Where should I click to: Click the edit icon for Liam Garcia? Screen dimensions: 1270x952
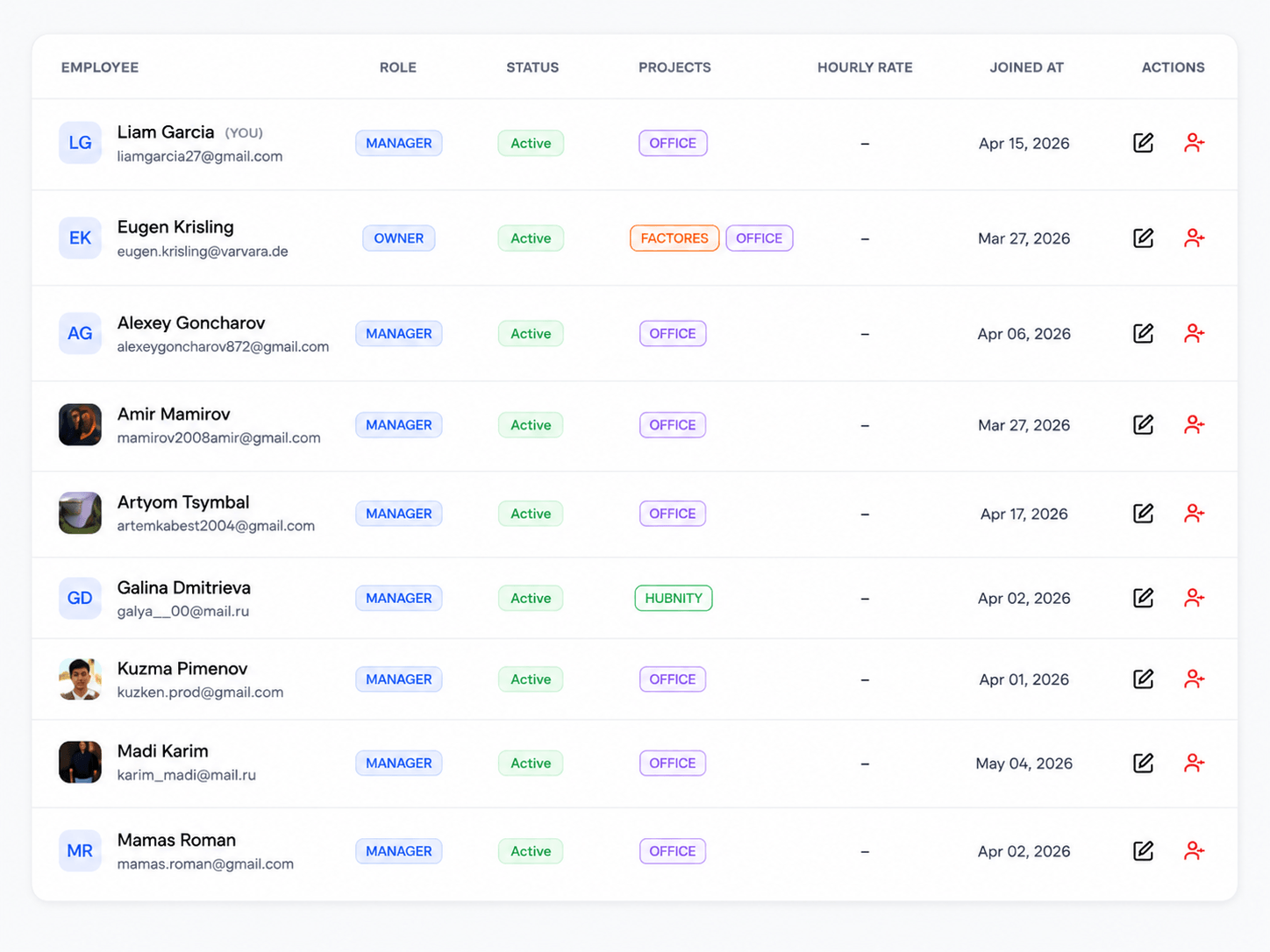pos(1143,143)
